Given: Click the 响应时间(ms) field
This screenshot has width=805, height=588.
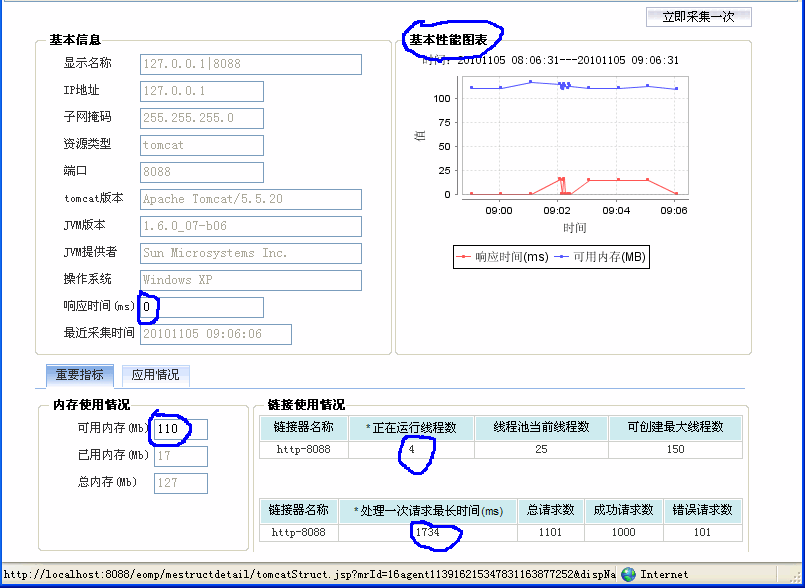Looking at the screenshot, I should [x=202, y=307].
